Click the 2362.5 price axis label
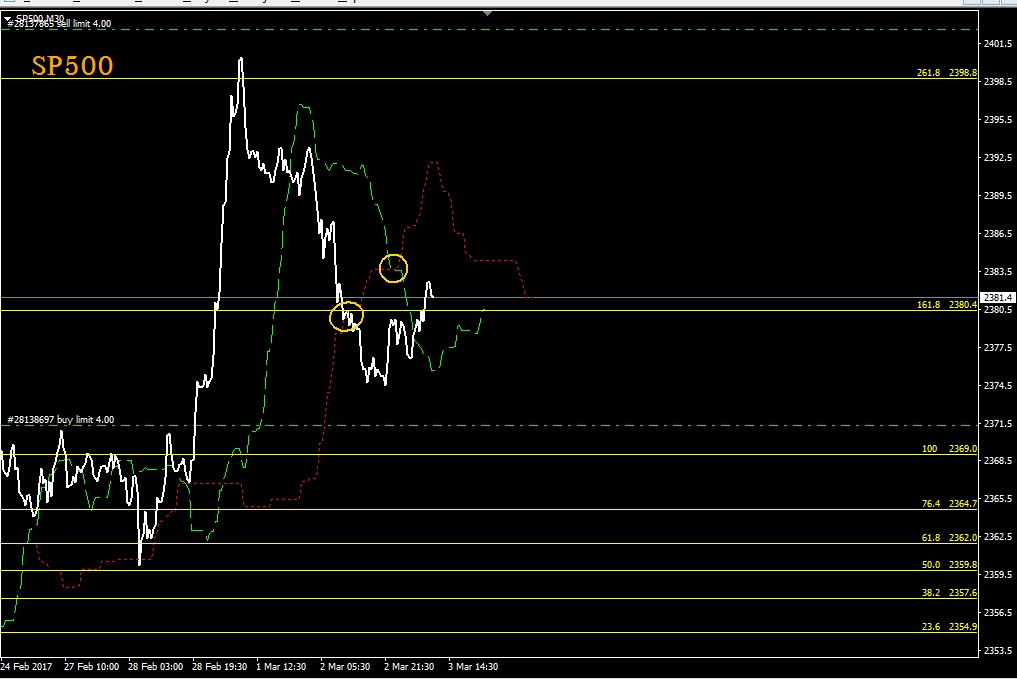Screen dimensions: 1017x679 [x=998, y=537]
